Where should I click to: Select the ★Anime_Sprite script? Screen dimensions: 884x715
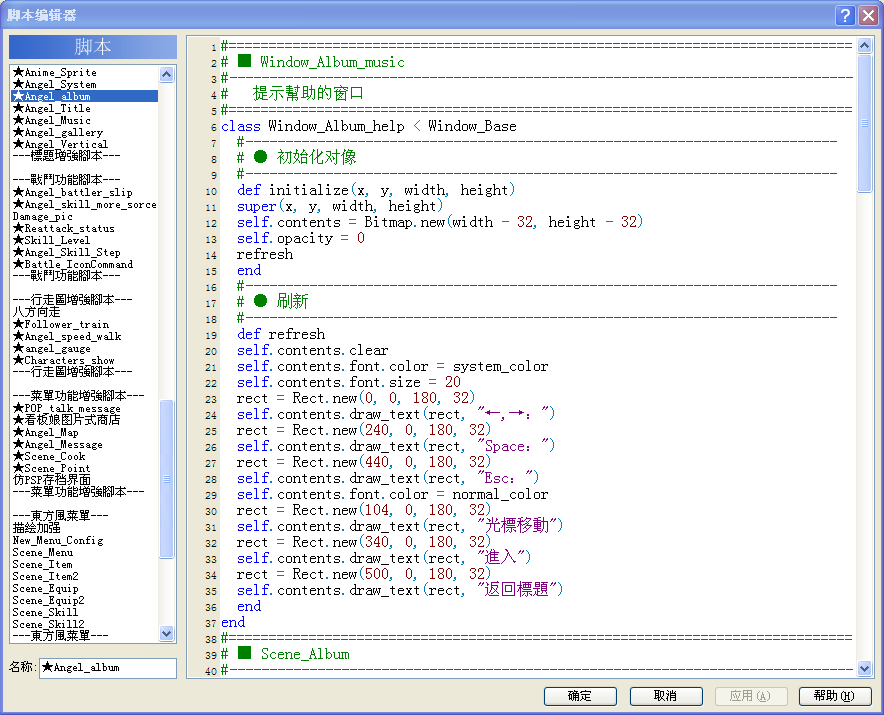point(85,72)
